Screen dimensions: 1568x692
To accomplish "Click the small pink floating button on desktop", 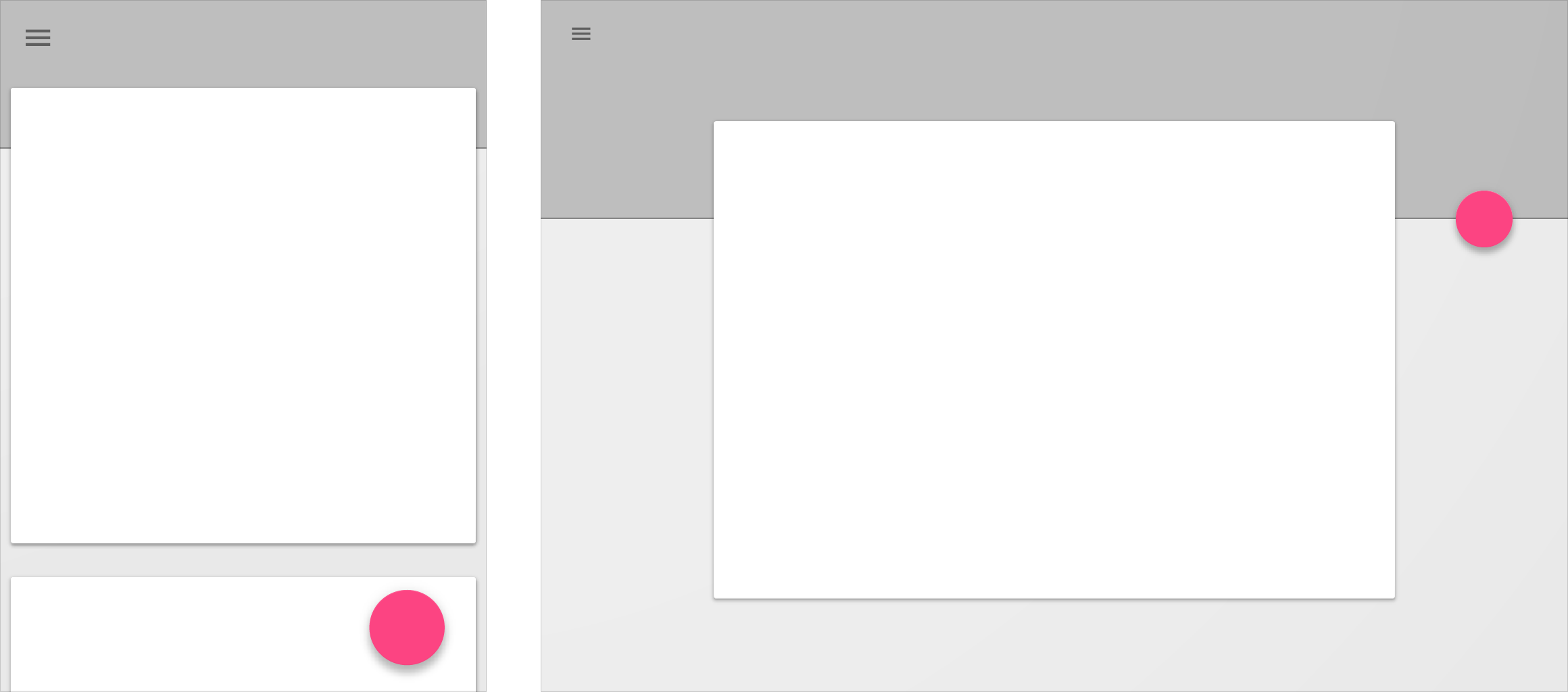I will pyautogui.click(x=1484, y=219).
